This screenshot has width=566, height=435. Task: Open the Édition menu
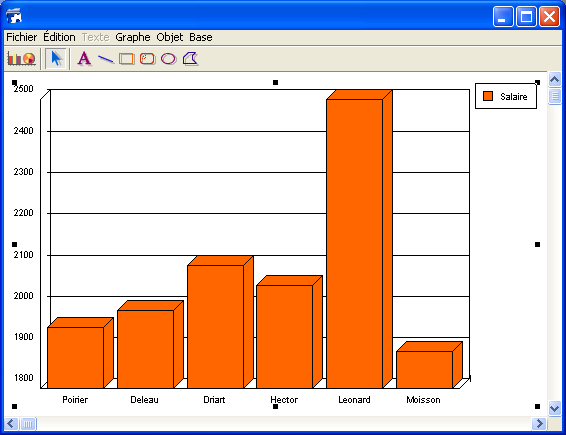point(59,37)
